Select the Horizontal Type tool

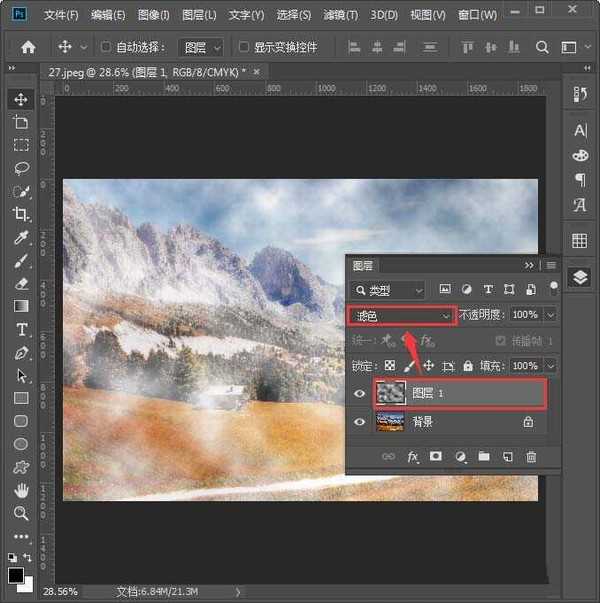(x=21, y=329)
